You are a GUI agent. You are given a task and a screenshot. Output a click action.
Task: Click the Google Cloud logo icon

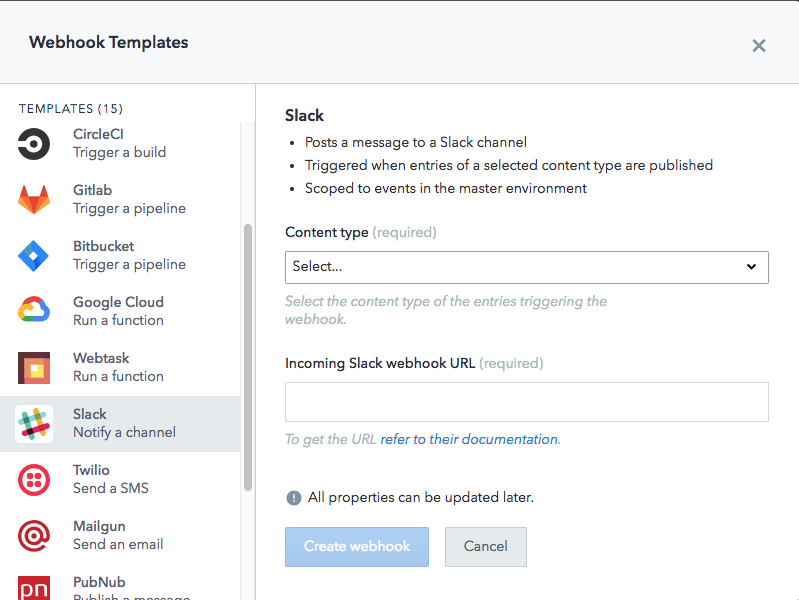34,311
